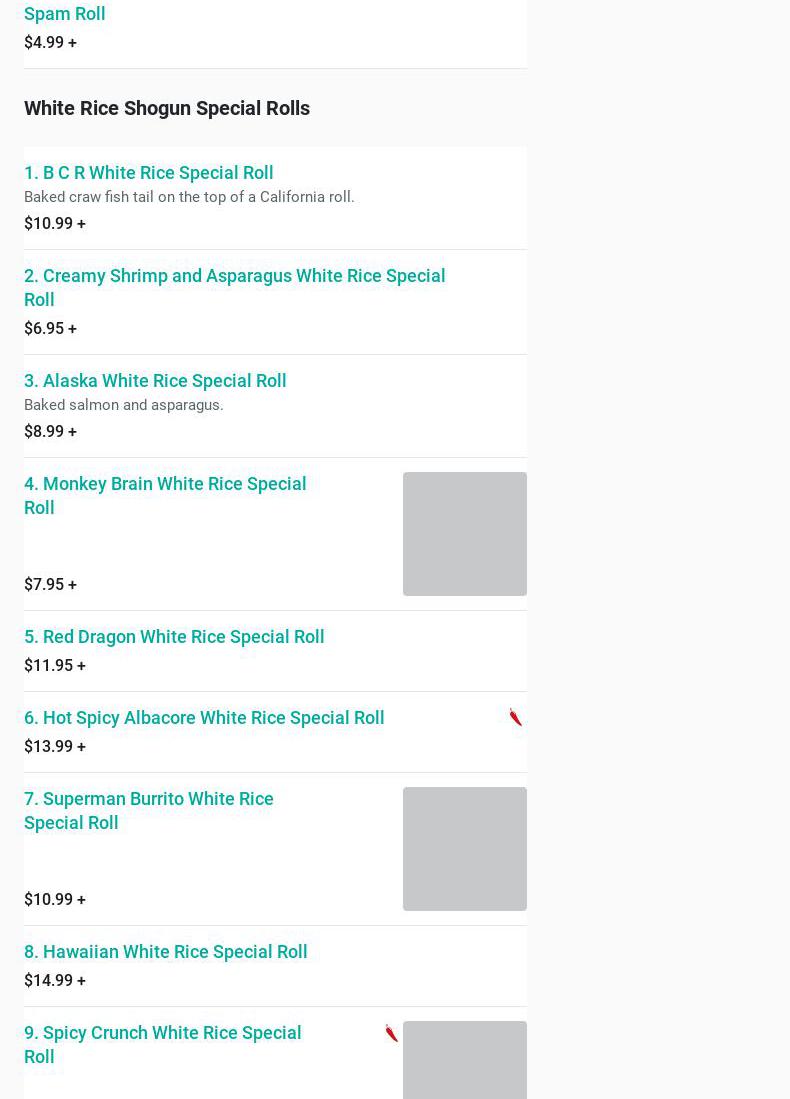This screenshot has width=790, height=1099.
Task: Choose 9. Spicy Crunch White Rice Special Roll
Action: (162, 1044)
